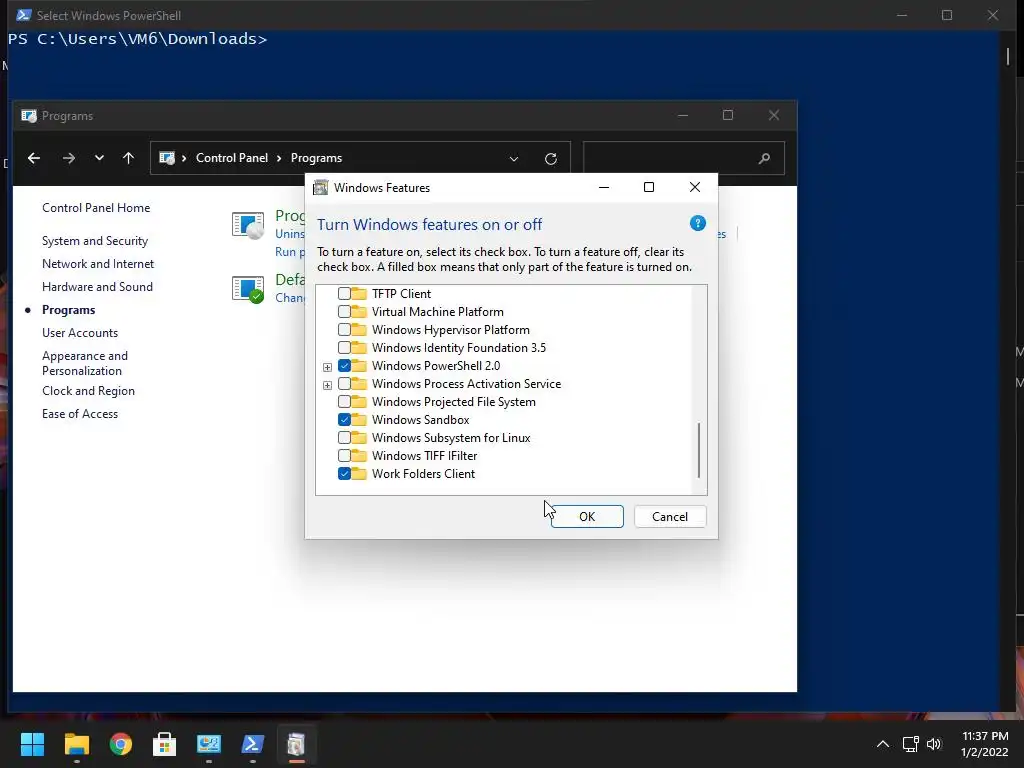This screenshot has width=1024, height=768.
Task: Maximize the Windows Features dialog
Action: coord(649,187)
